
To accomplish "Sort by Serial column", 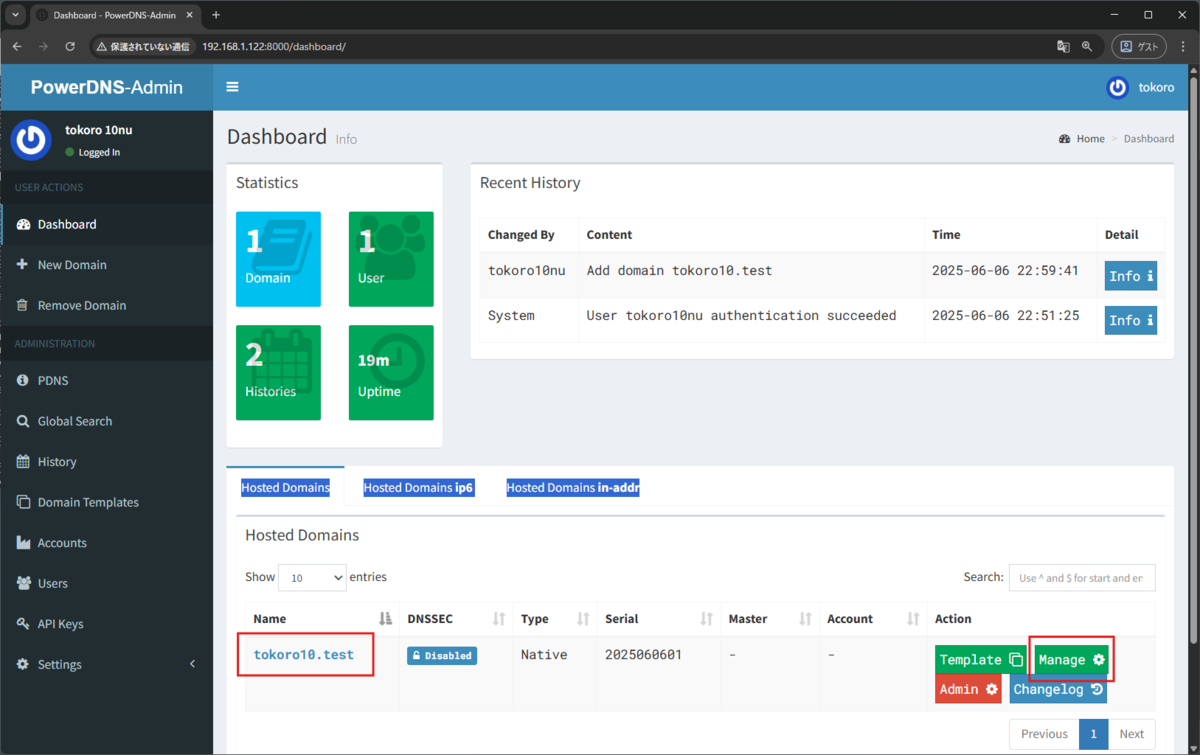I will coord(659,619).
